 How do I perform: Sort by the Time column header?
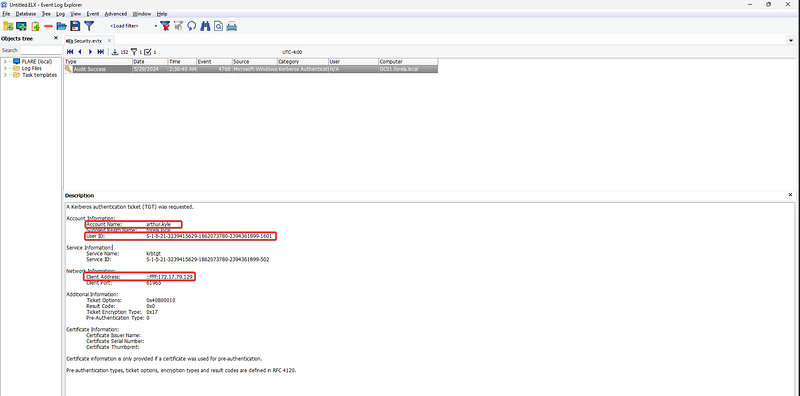tap(182, 62)
